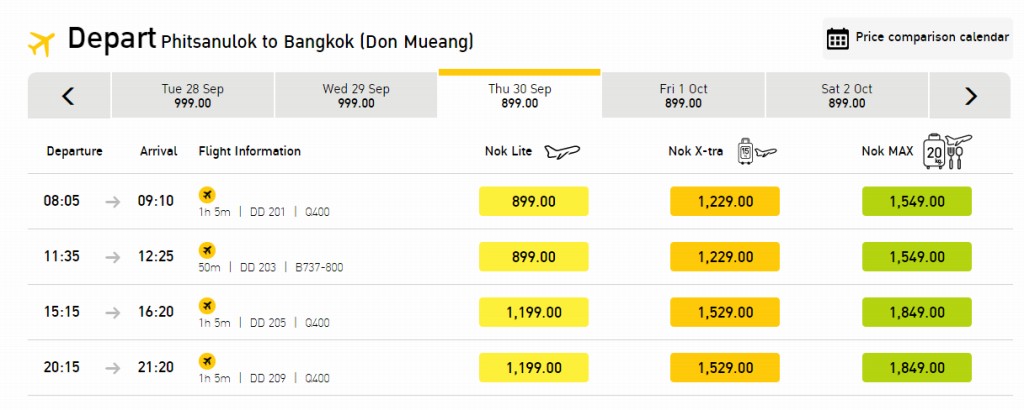Viewport: 1024px width, 410px height.
Task: Go to previous dates with left chevron
Action: pyautogui.click(x=69, y=96)
